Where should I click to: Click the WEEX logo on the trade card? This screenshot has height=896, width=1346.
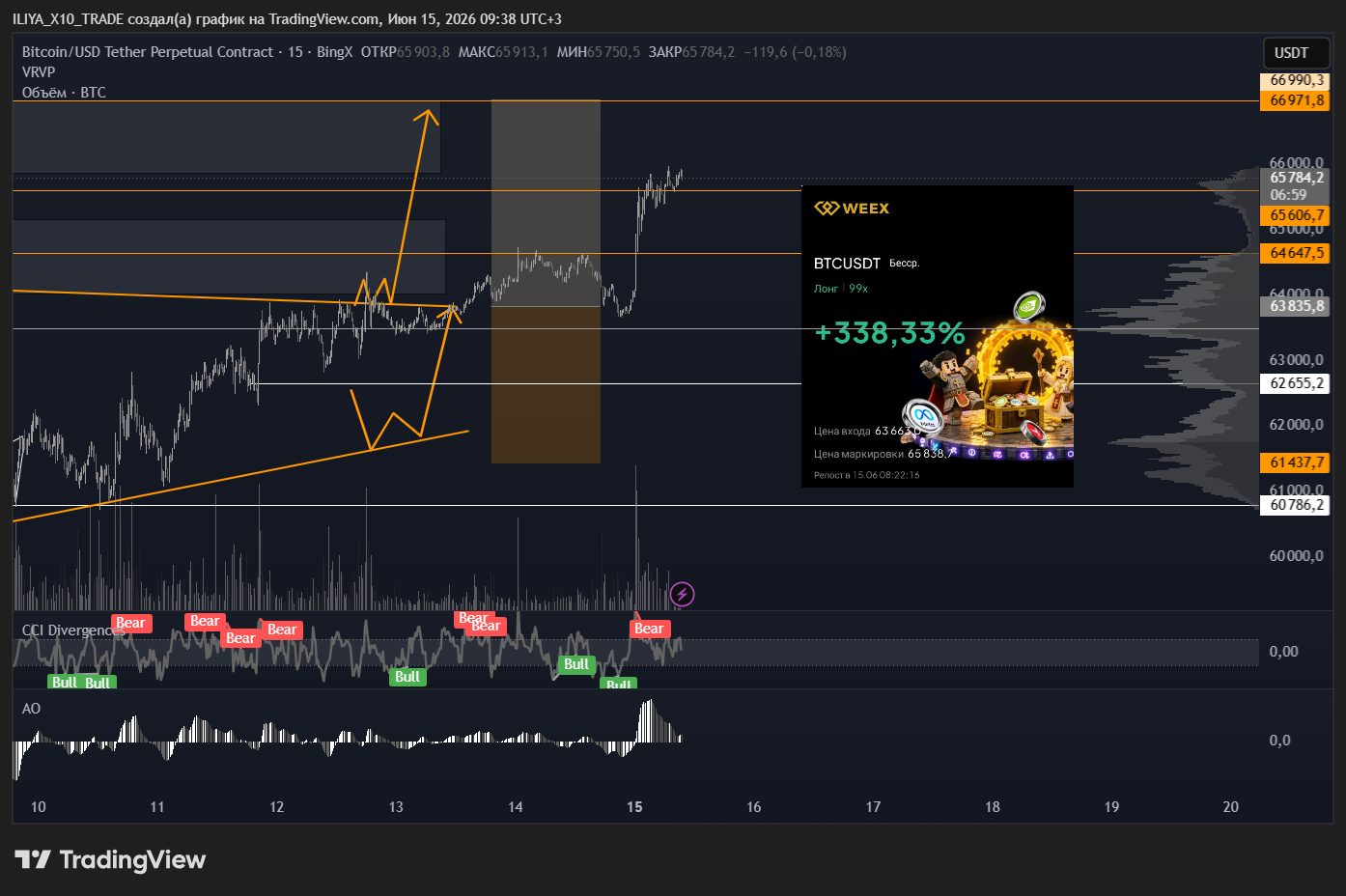852,208
